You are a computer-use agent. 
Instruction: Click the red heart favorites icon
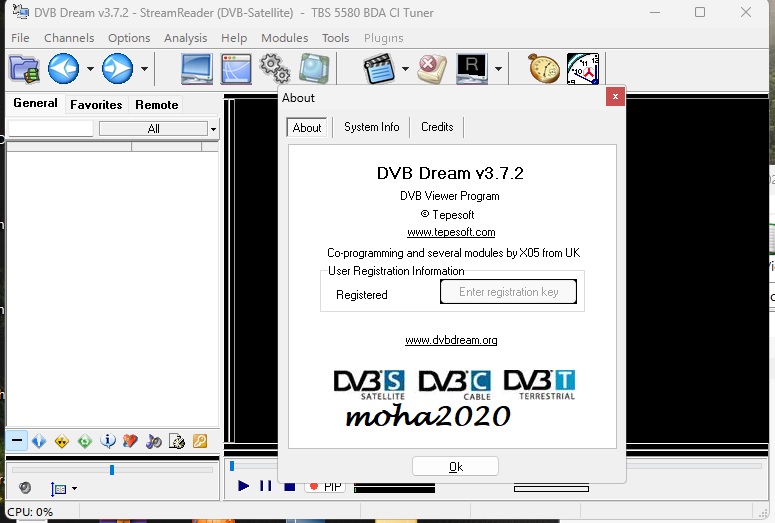click(130, 441)
